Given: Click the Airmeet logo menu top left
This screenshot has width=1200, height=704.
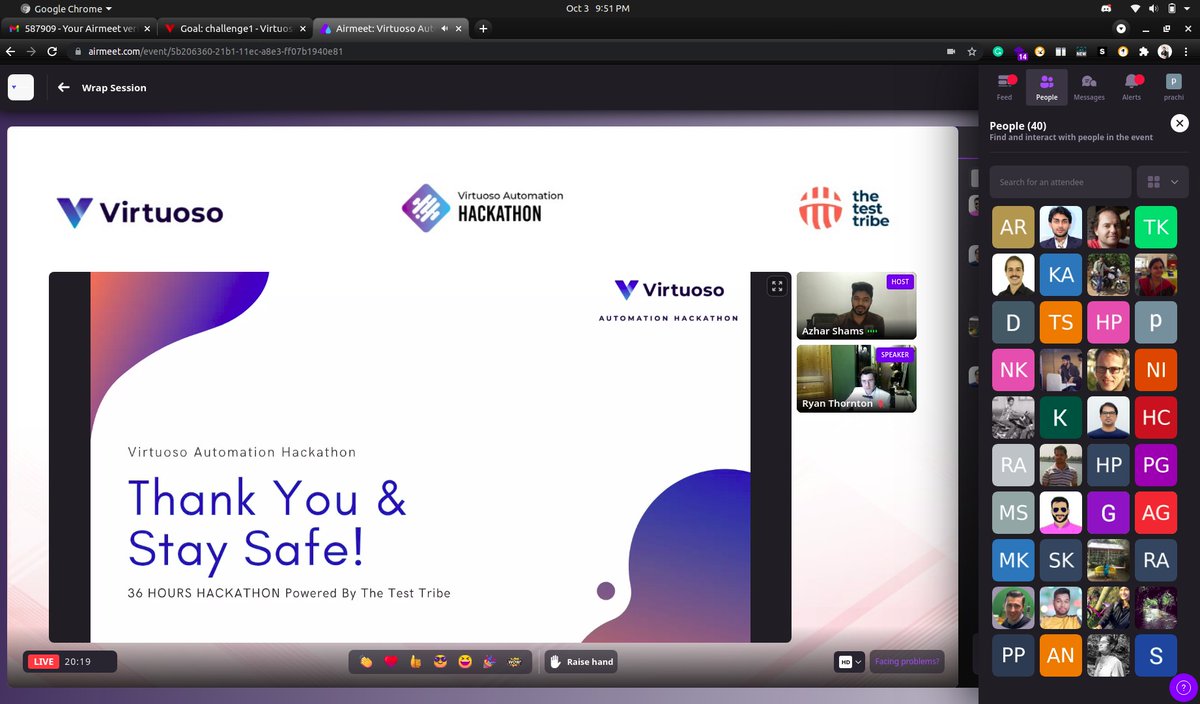Looking at the screenshot, I should 21,88.
